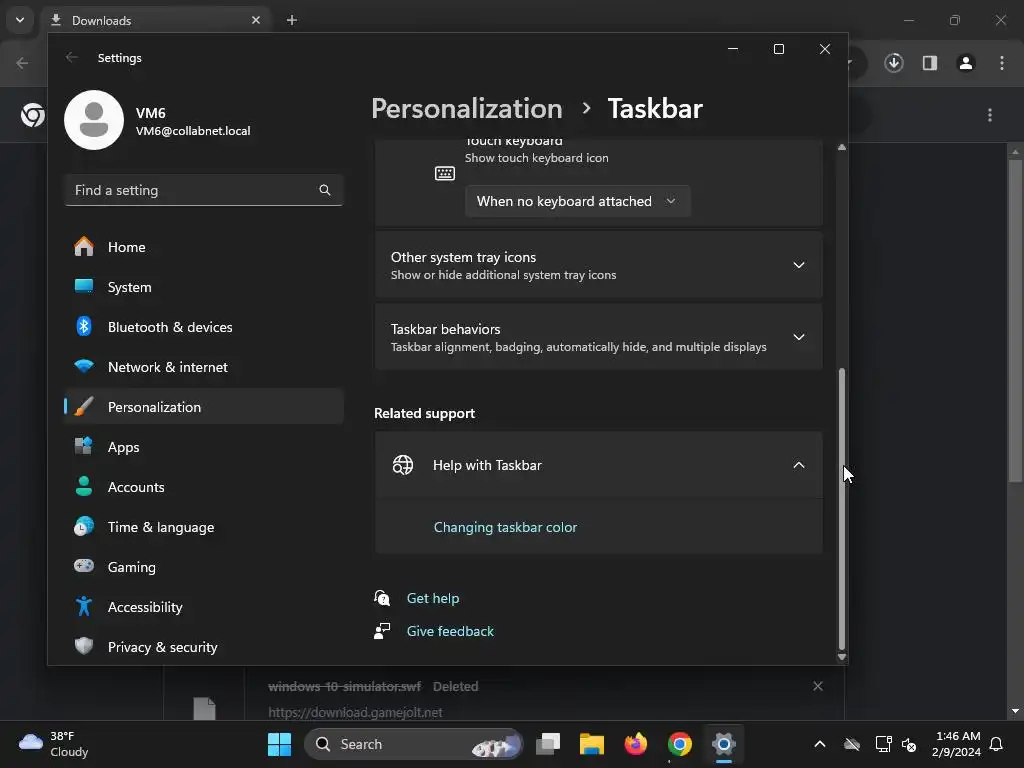Click the Chrome logo on Downloads page
Image resolution: width=1024 pixels, height=768 pixels.
click(x=33, y=115)
